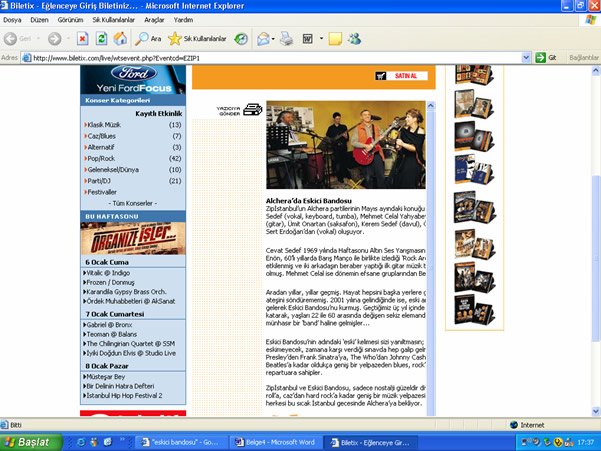Open Sık Kullanılanlar favorites star button
The width and height of the screenshot is (601, 451).
pyautogui.click(x=196, y=39)
